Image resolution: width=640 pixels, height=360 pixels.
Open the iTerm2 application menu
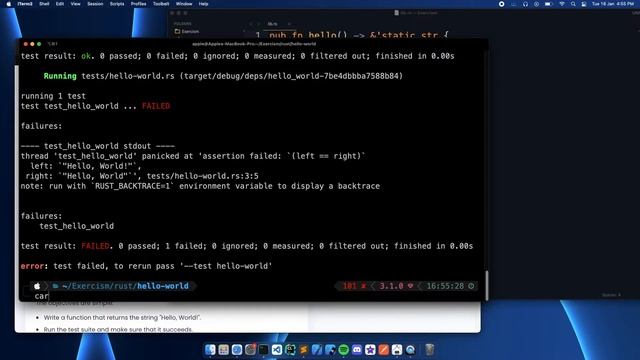(x=25, y=4)
